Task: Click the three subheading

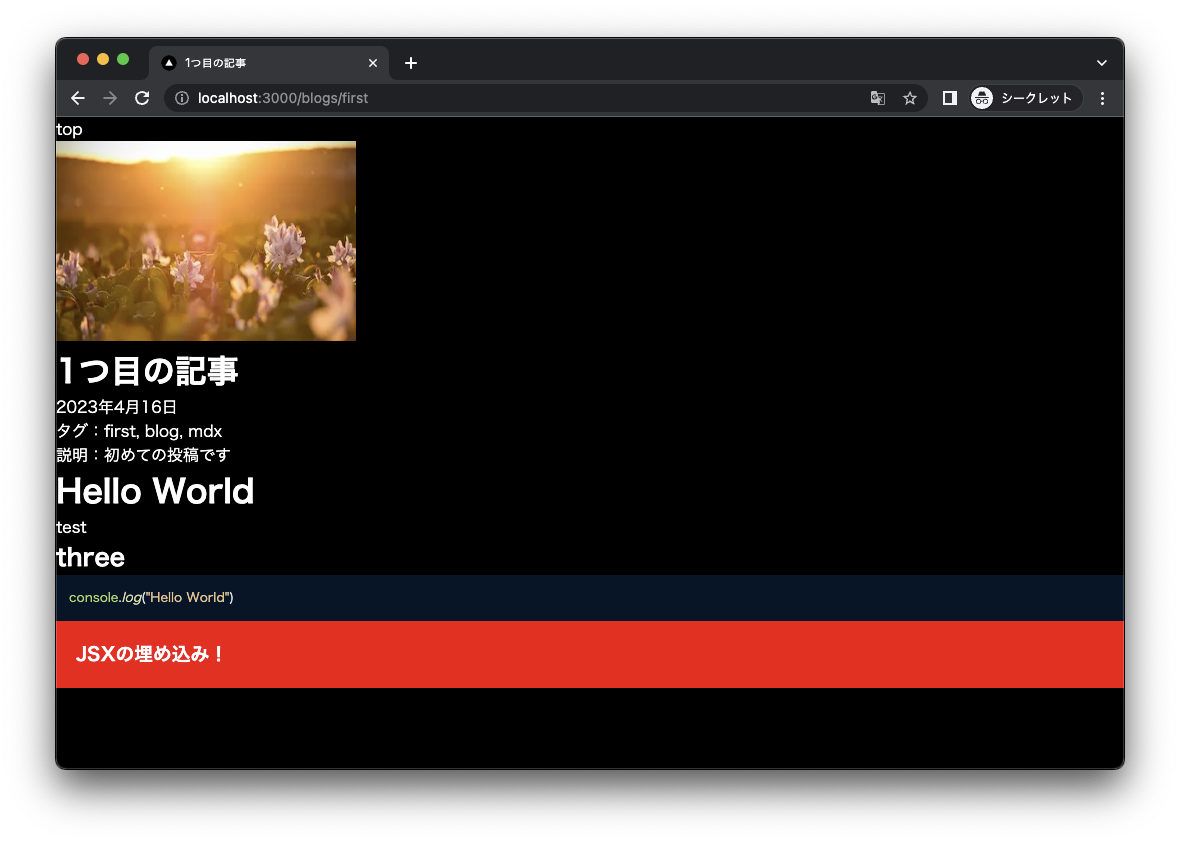Action: (x=90, y=558)
